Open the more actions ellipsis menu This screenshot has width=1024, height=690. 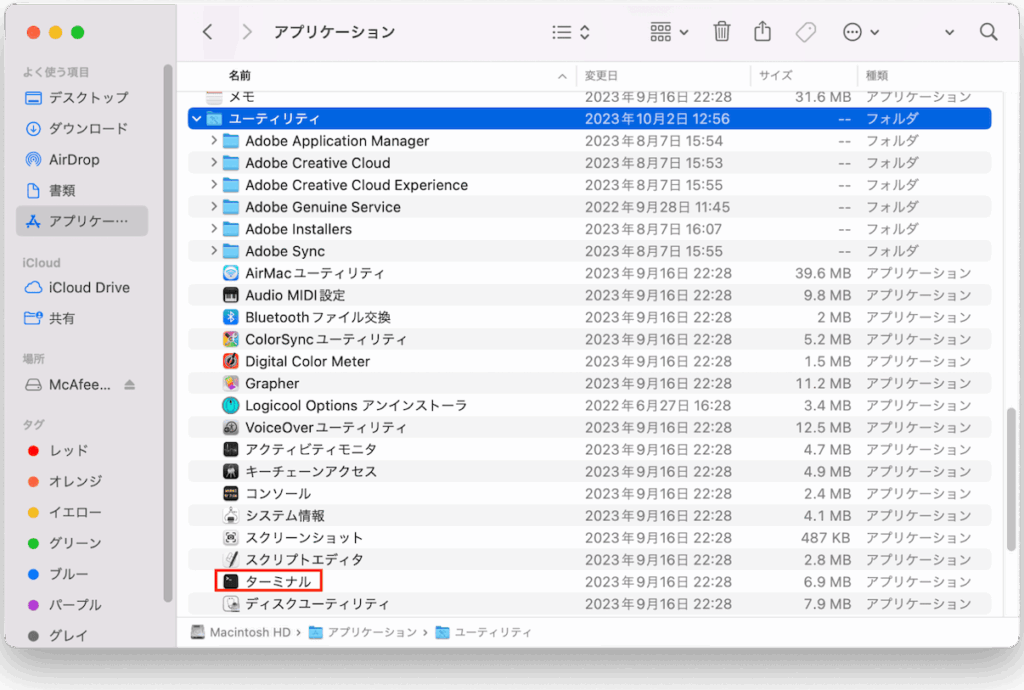tap(860, 32)
